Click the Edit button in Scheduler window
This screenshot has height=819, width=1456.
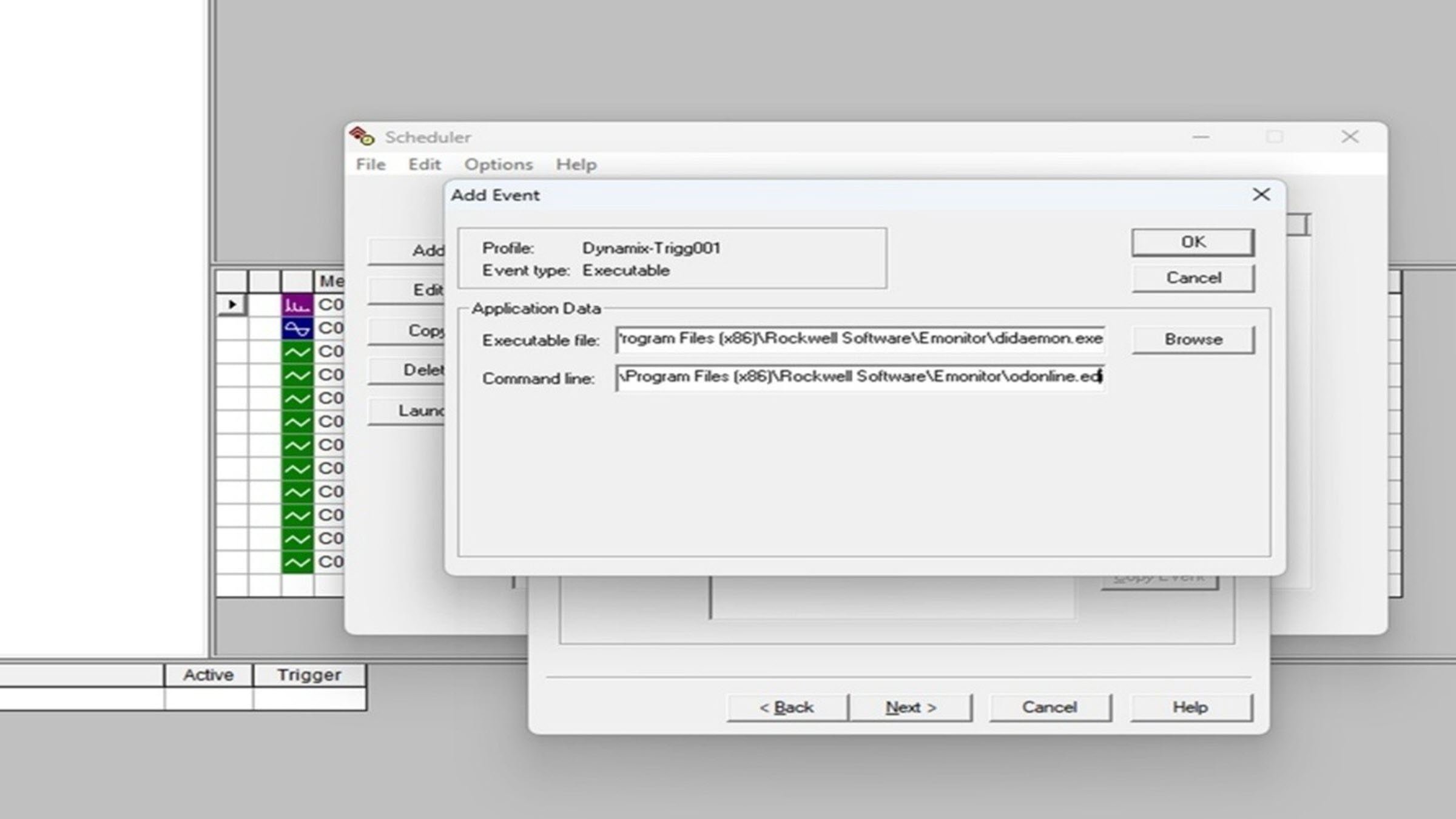tap(406, 290)
